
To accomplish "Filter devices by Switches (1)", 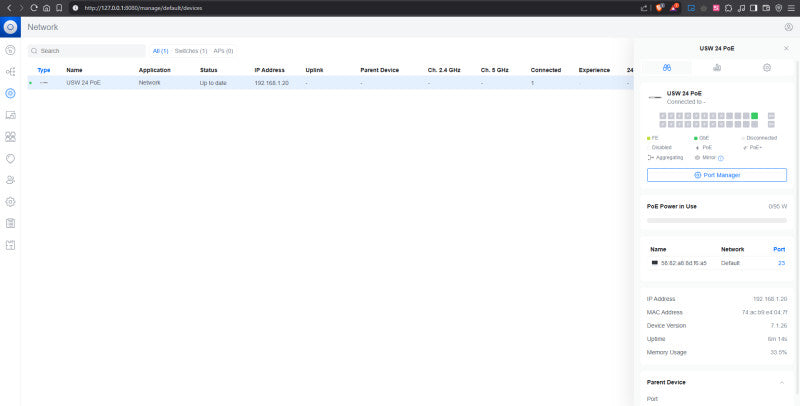I will (191, 51).
